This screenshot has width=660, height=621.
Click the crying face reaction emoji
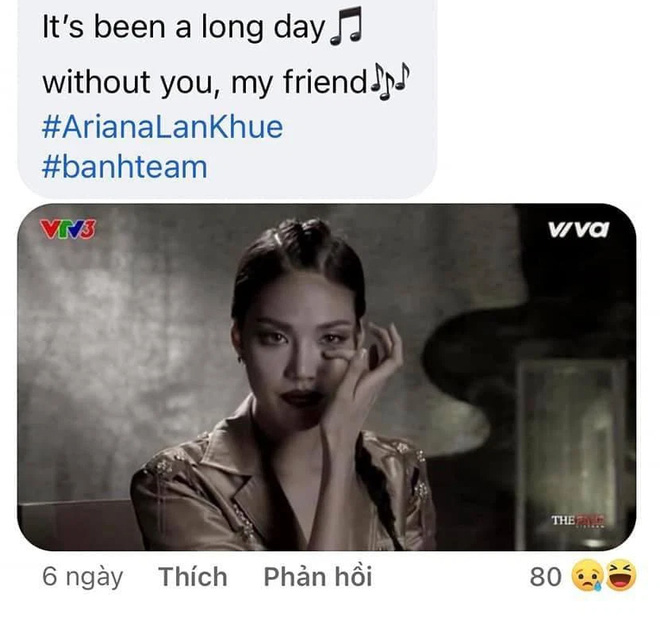587,576
